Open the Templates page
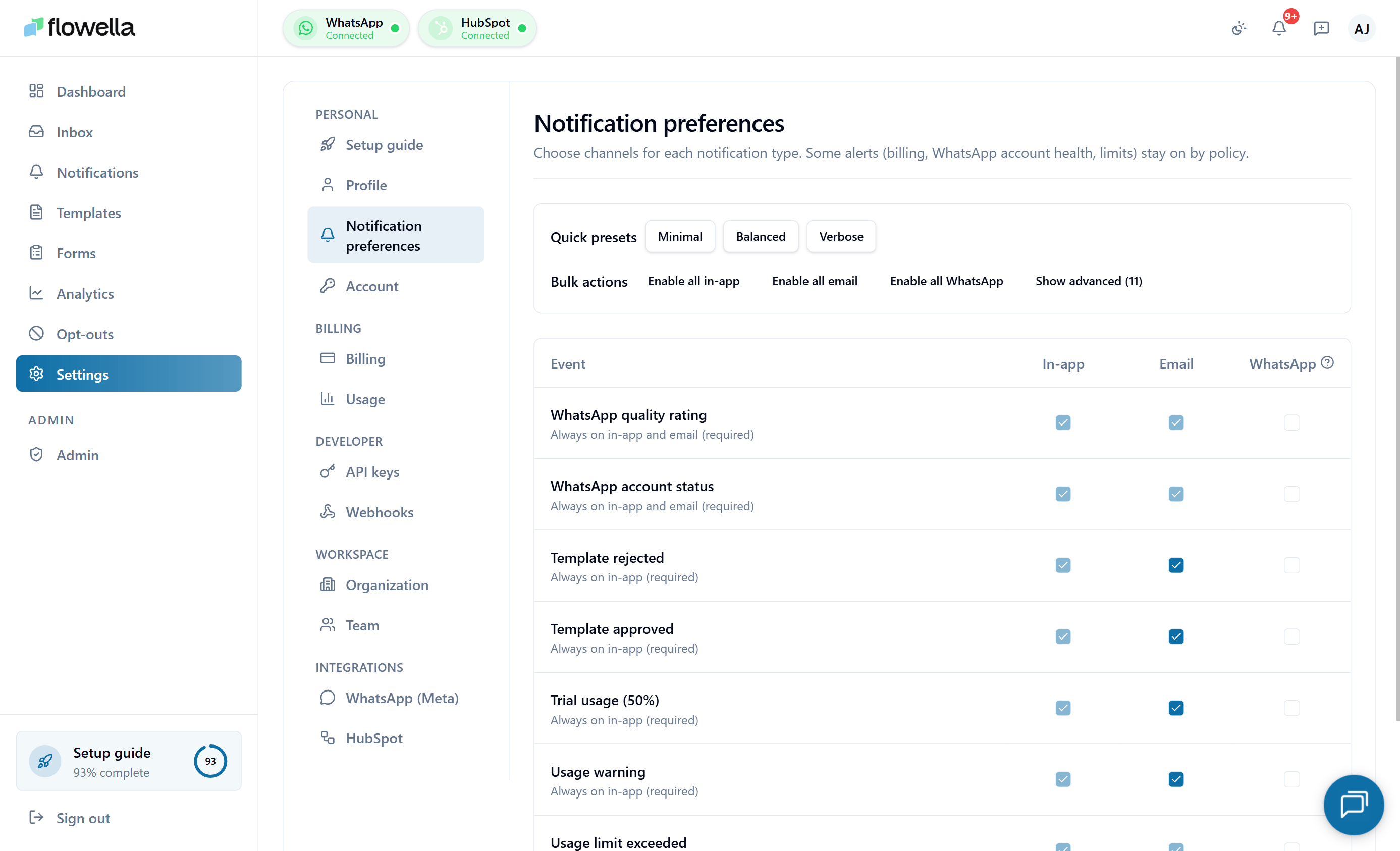Screen dimensions: 1400x851 [128, 212]
